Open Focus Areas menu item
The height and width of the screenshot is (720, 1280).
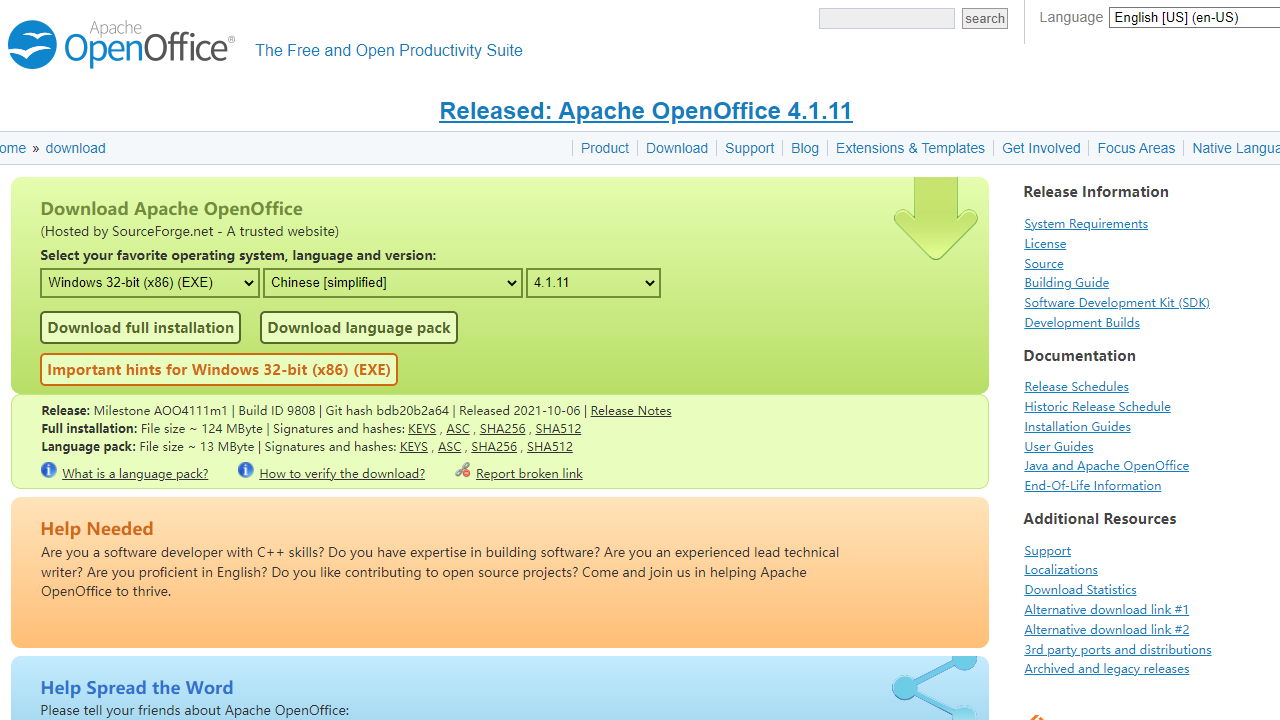coord(1136,148)
